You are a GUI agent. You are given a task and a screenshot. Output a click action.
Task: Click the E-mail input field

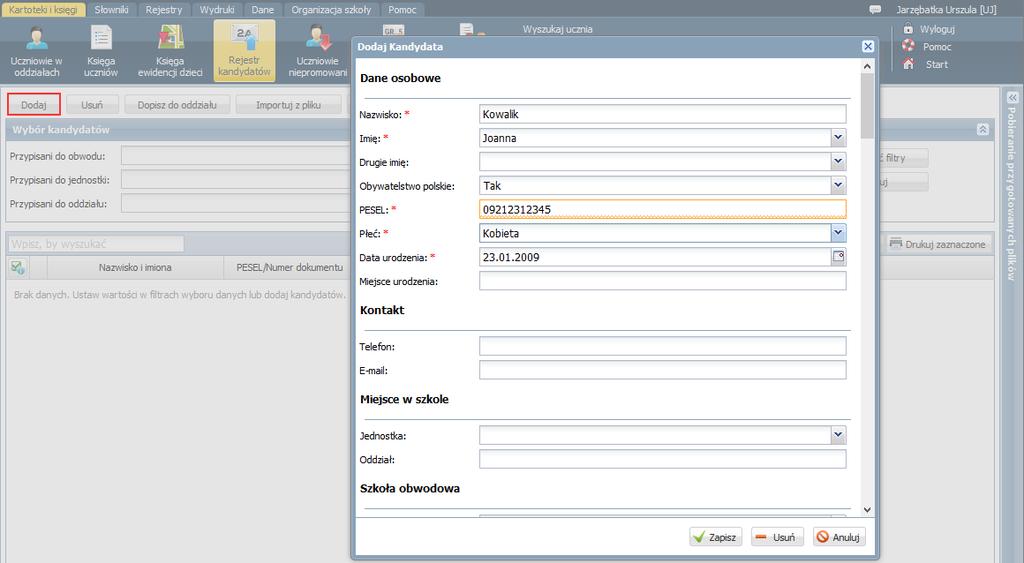(663, 370)
